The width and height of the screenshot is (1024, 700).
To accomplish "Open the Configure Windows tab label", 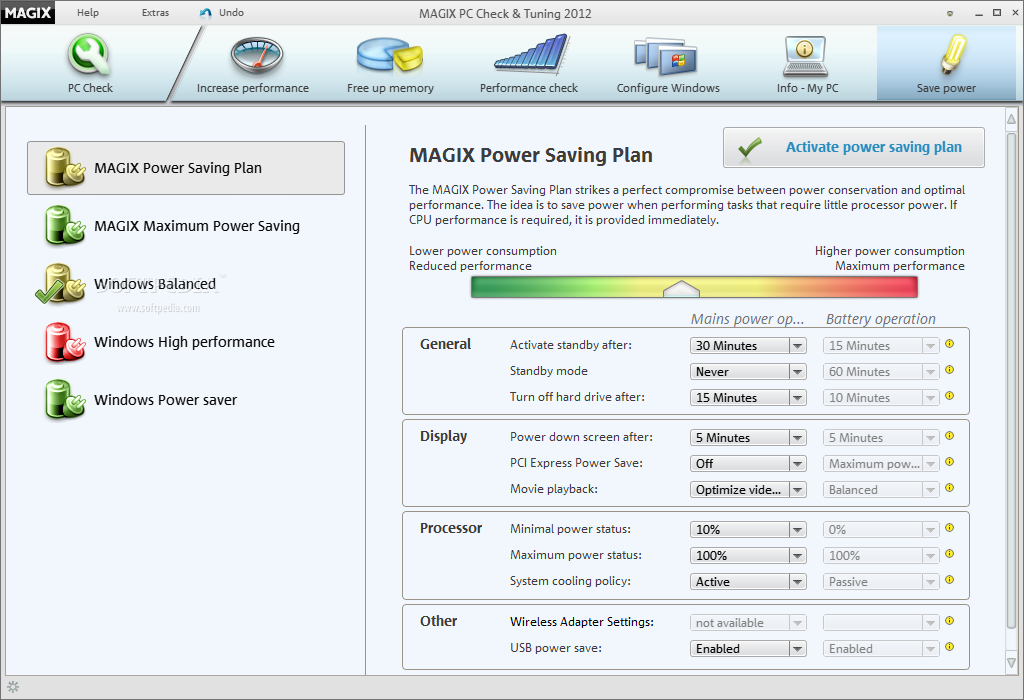I will pyautogui.click(x=668, y=88).
